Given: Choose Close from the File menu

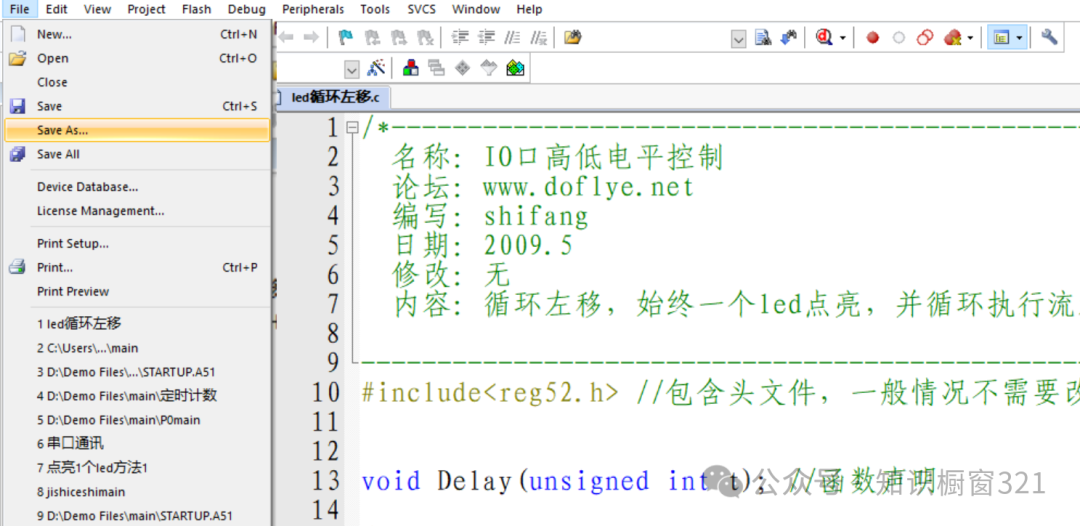Looking at the screenshot, I should coord(137,82).
